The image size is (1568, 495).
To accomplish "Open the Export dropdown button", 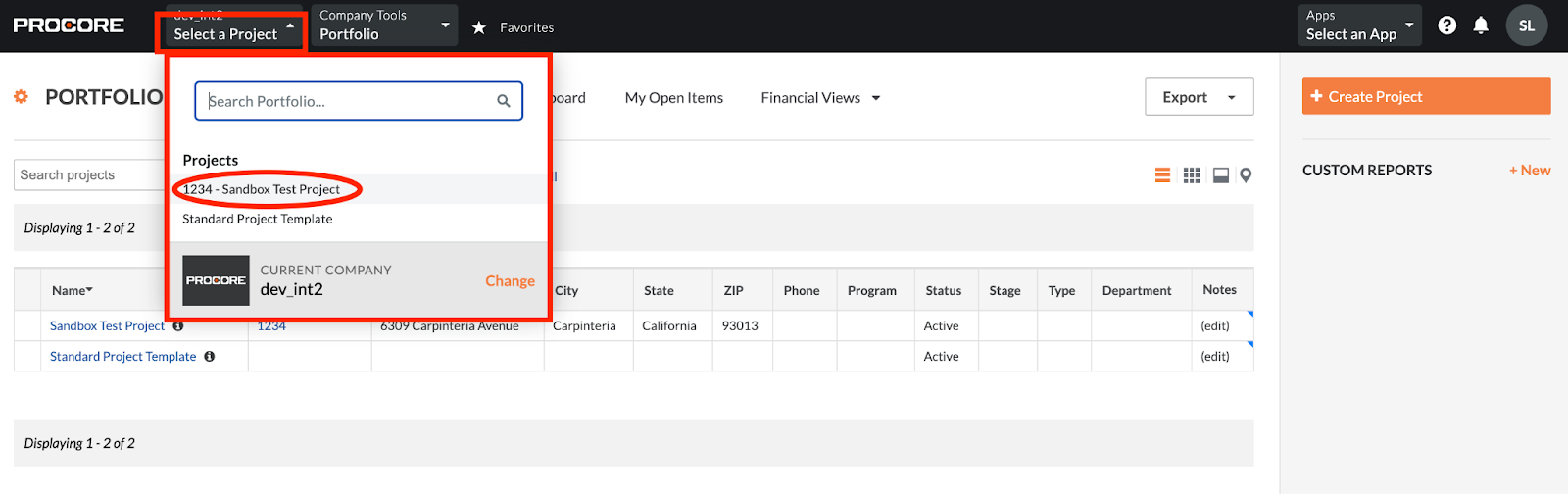I will [x=1199, y=97].
